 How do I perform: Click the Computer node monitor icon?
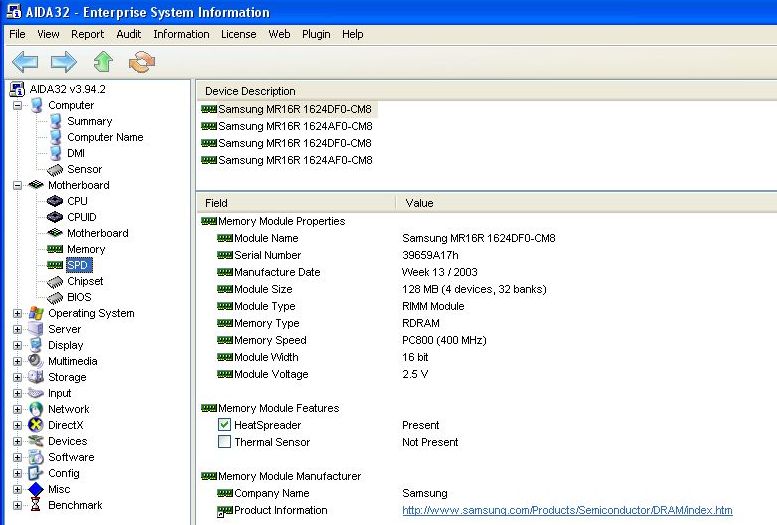[37, 105]
